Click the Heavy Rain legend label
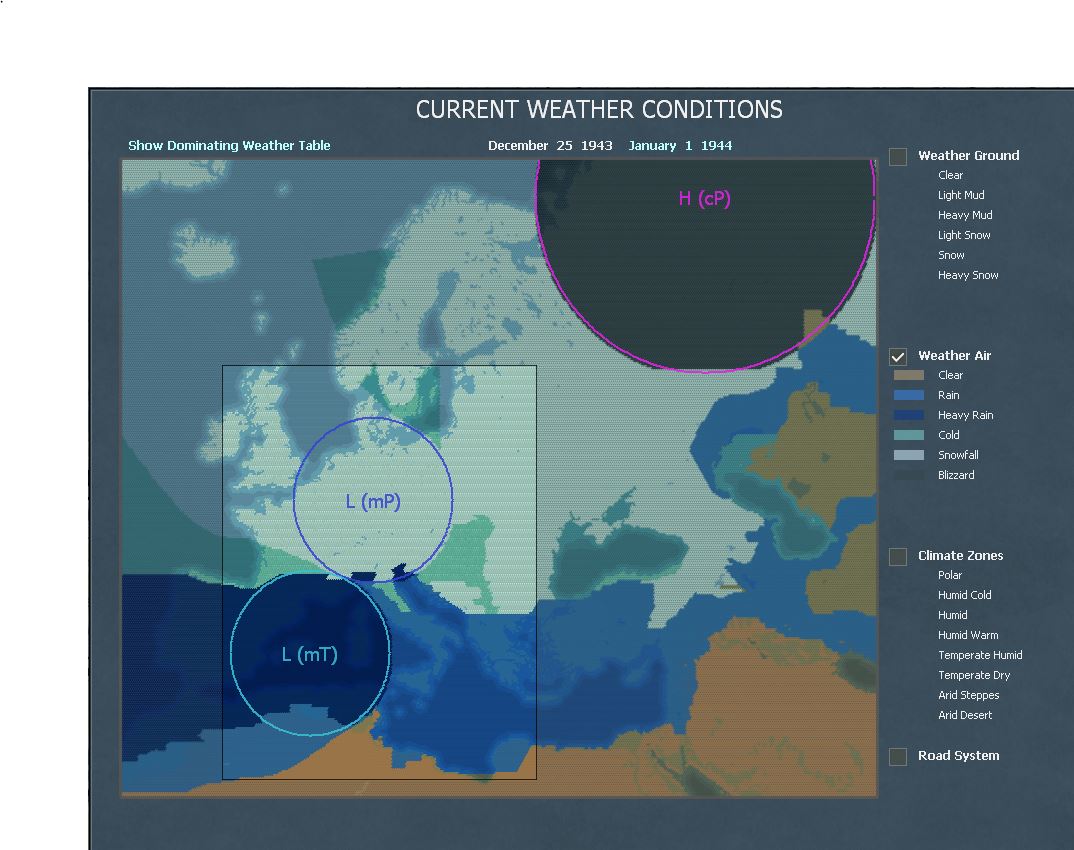The width and height of the screenshot is (1074, 850). [965, 415]
